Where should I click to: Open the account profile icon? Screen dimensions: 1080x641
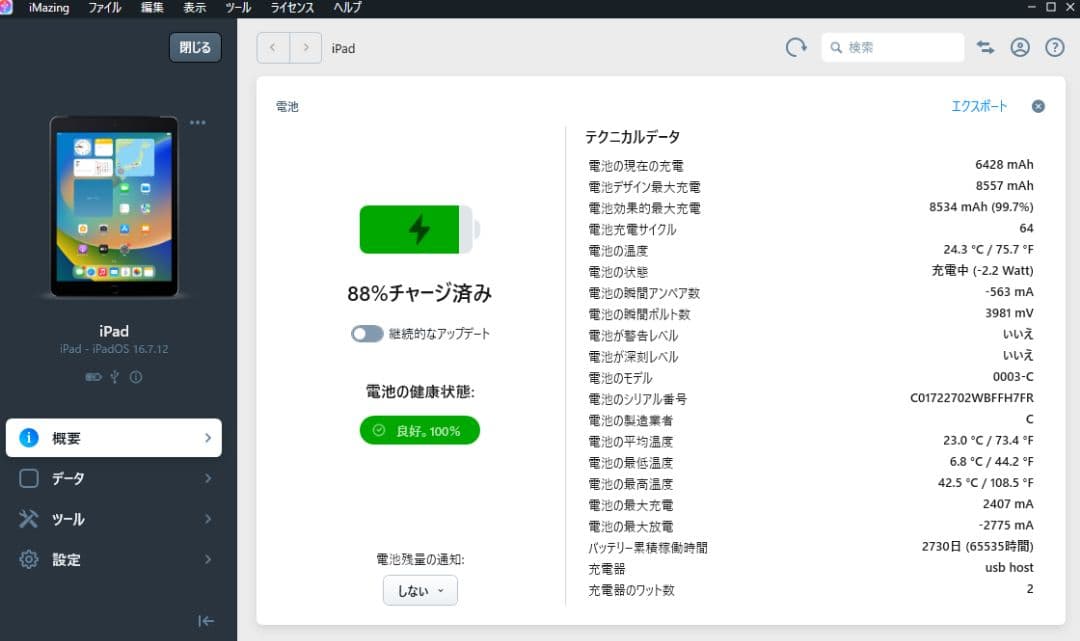coord(1020,48)
